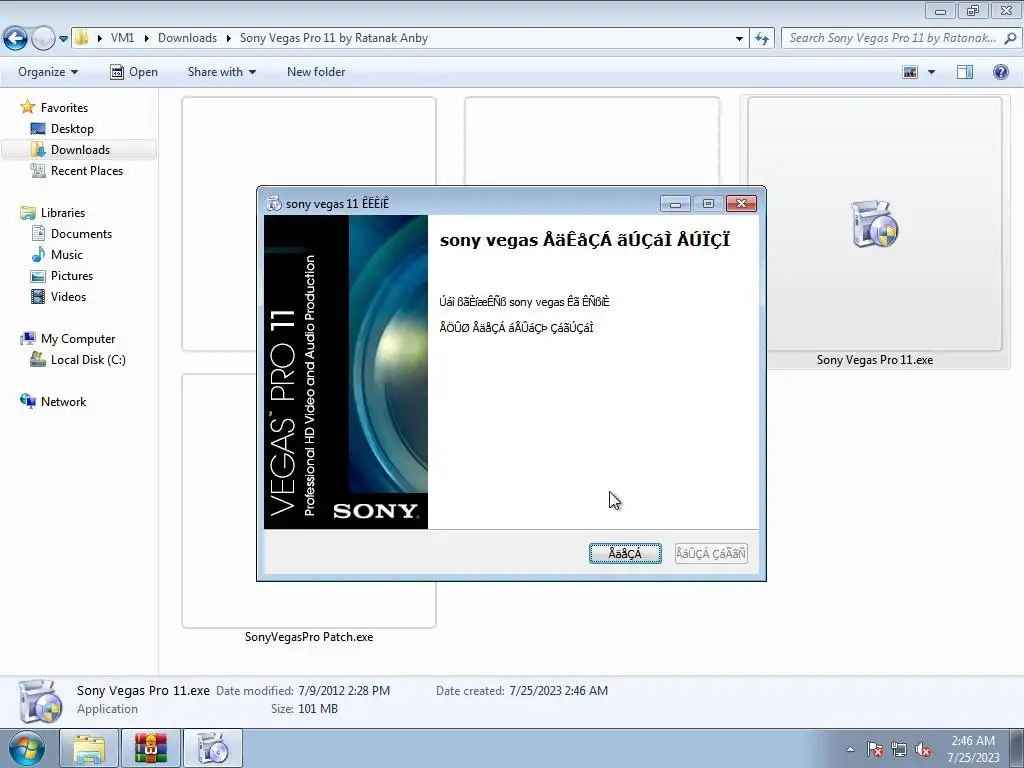This screenshot has height=768, width=1024.
Task: Click the installer dialog title bar icon
Action: point(274,203)
